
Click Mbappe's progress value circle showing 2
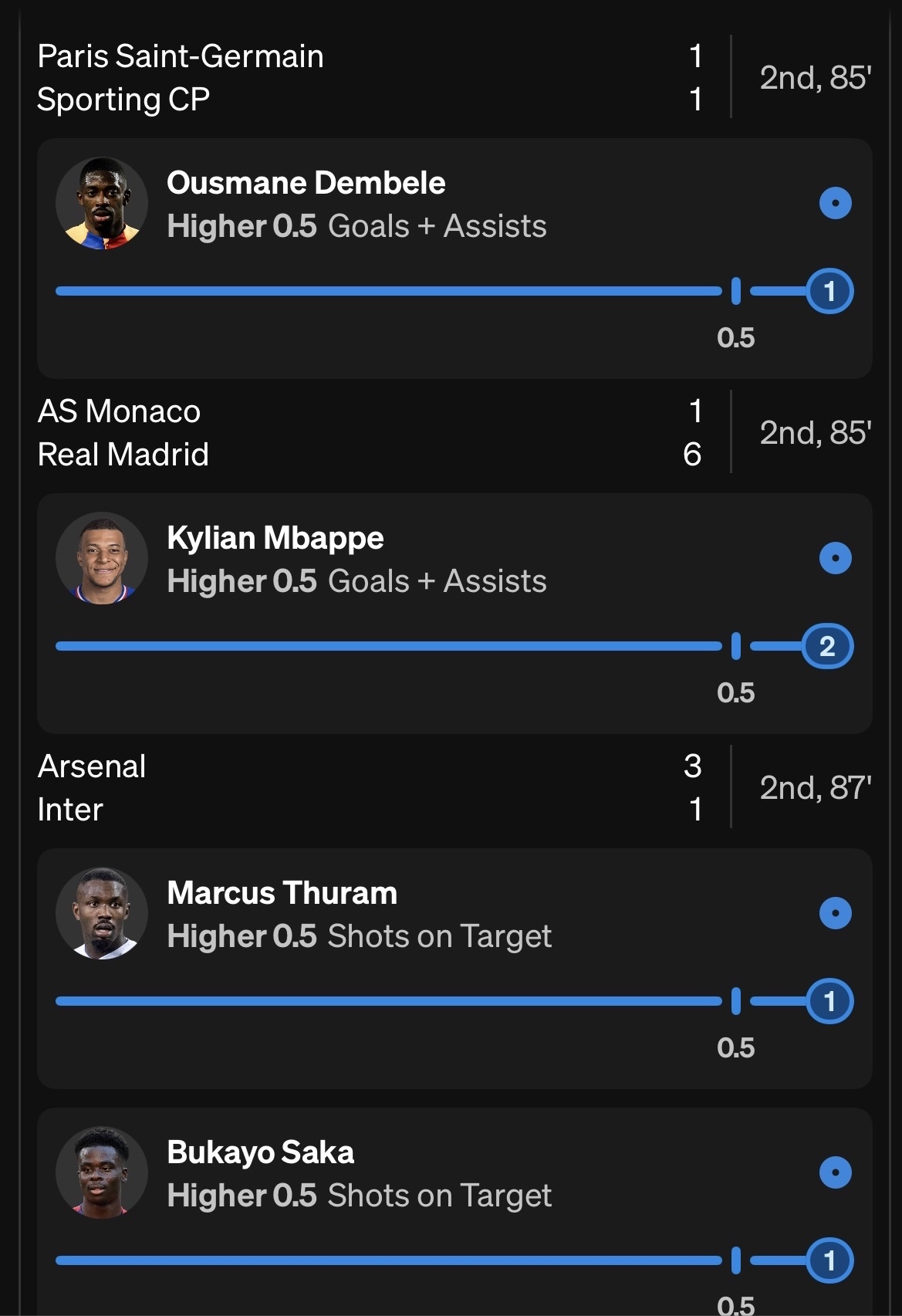(827, 646)
